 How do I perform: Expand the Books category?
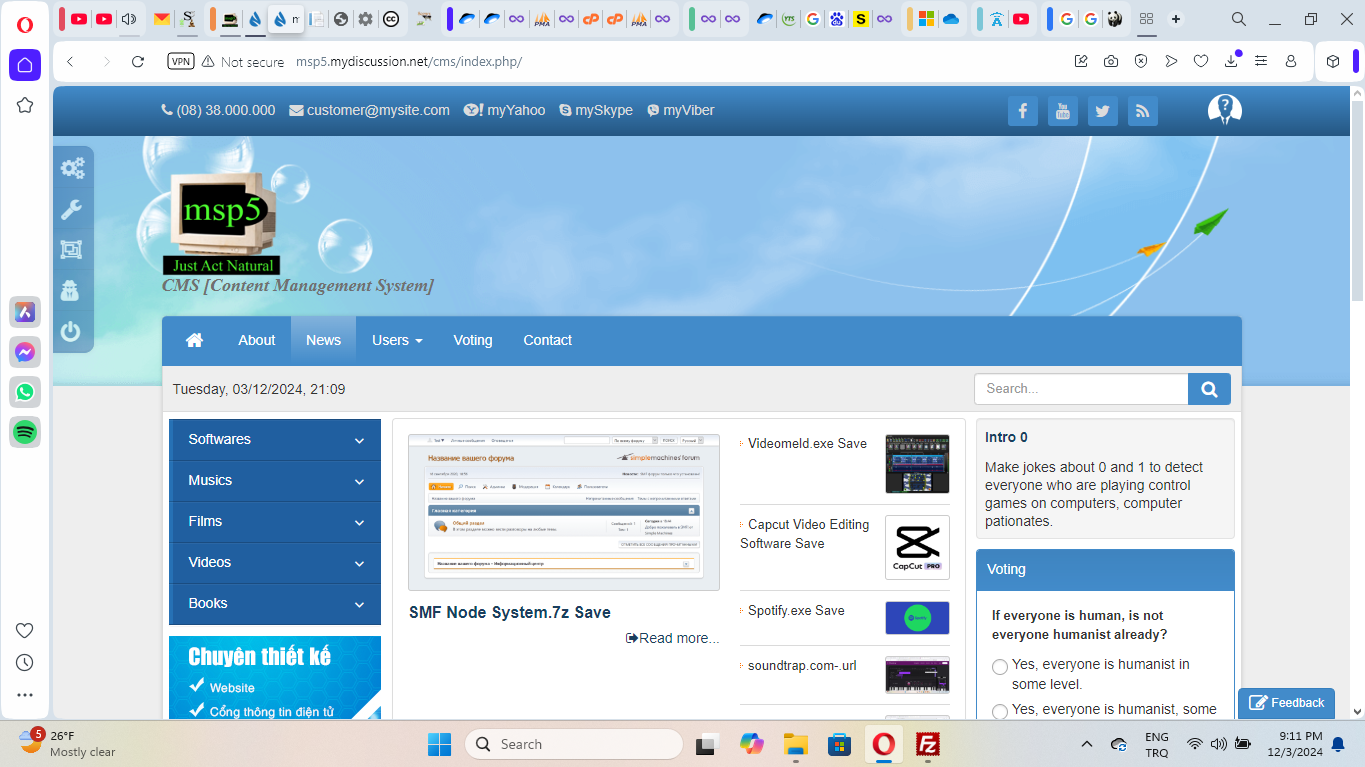pos(359,605)
